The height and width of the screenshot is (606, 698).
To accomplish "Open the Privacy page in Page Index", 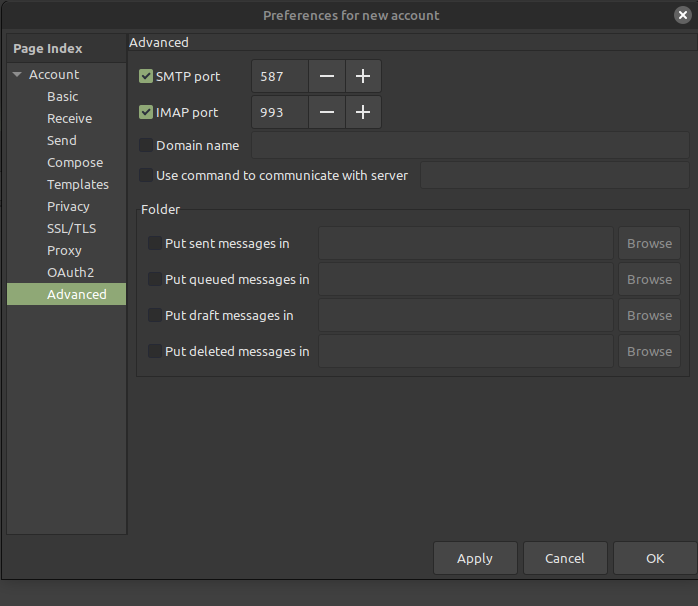I will [68, 206].
